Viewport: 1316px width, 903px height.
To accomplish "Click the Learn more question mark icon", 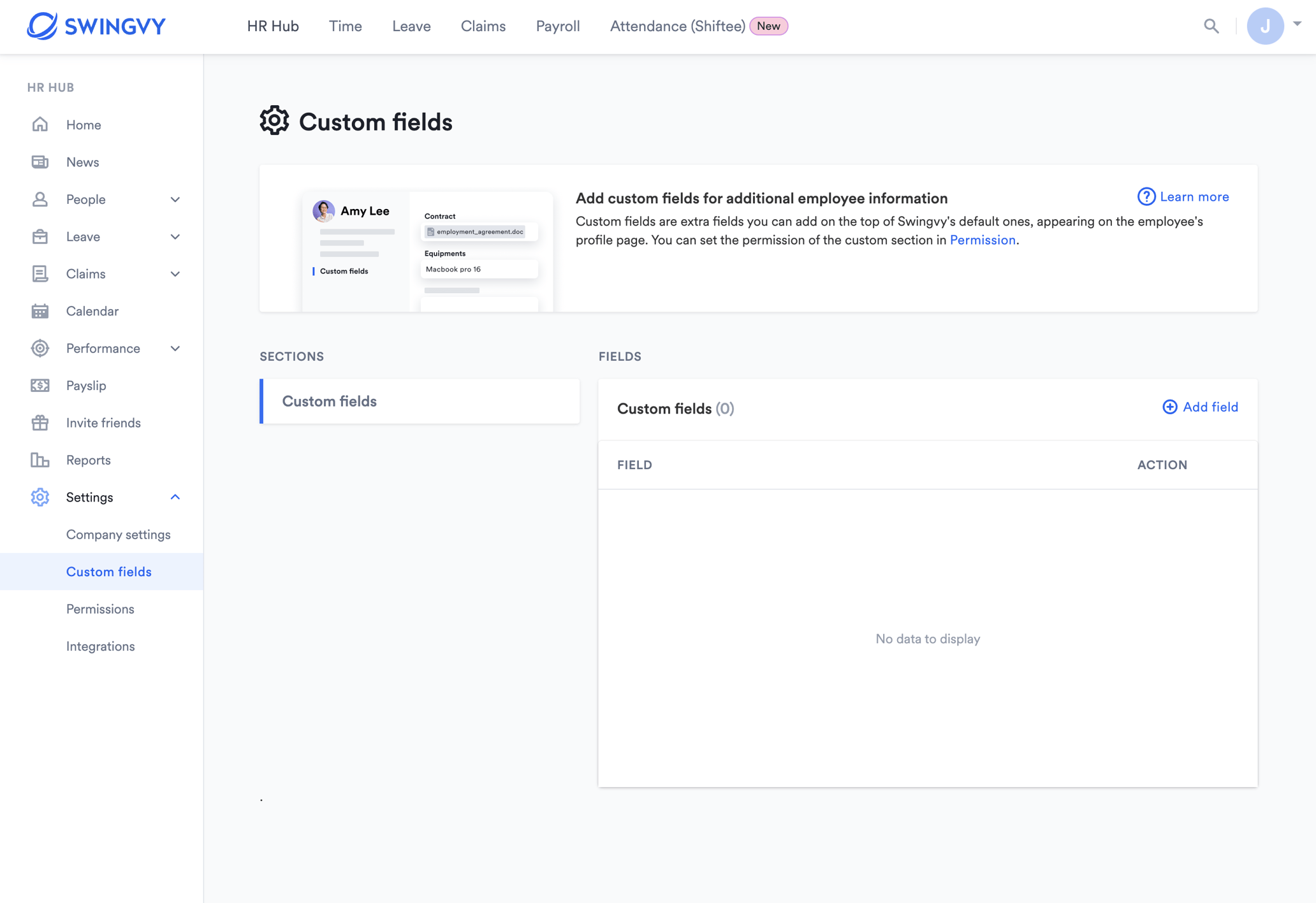I will click(1146, 197).
